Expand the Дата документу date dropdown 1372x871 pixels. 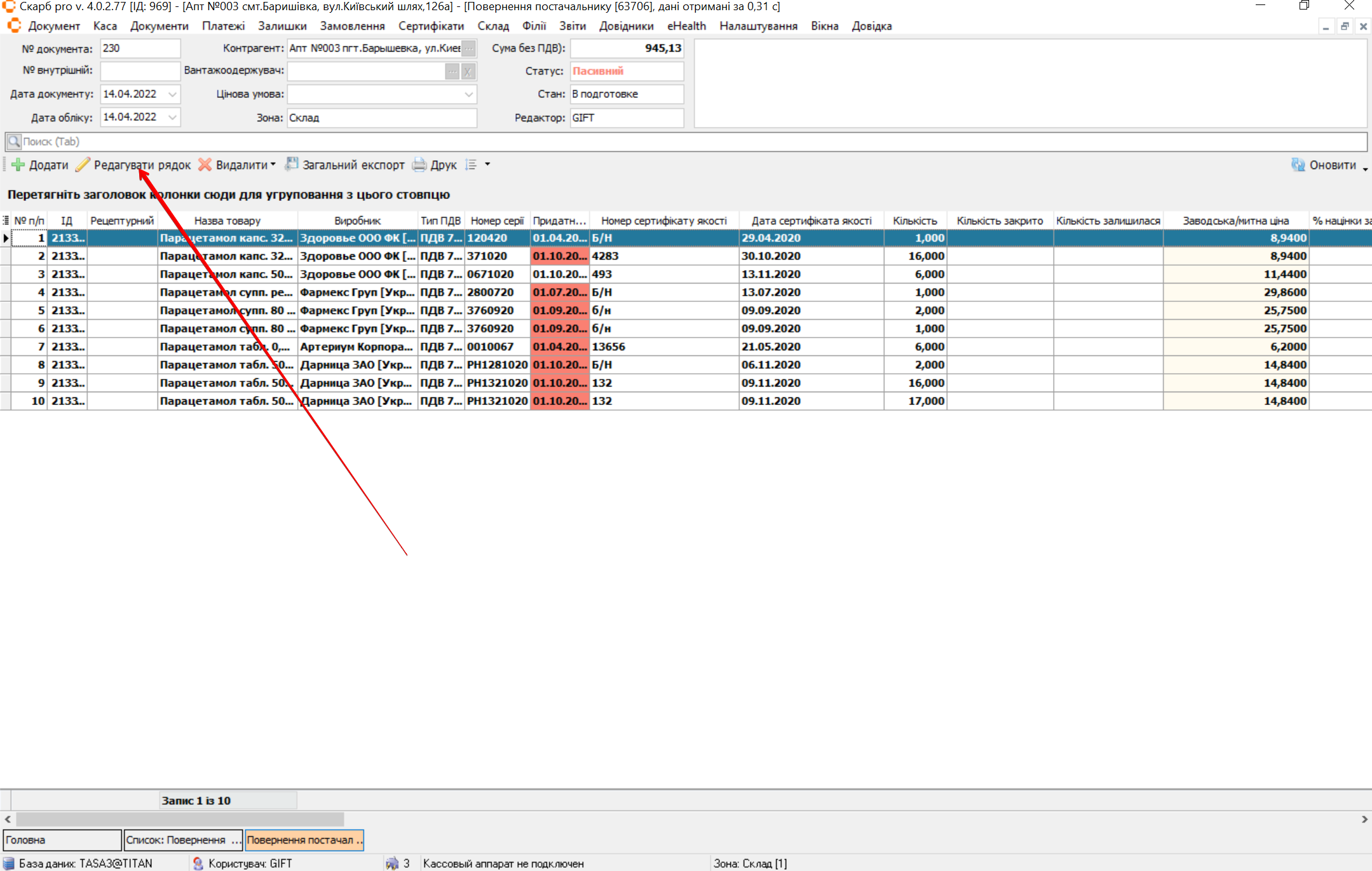[172, 94]
